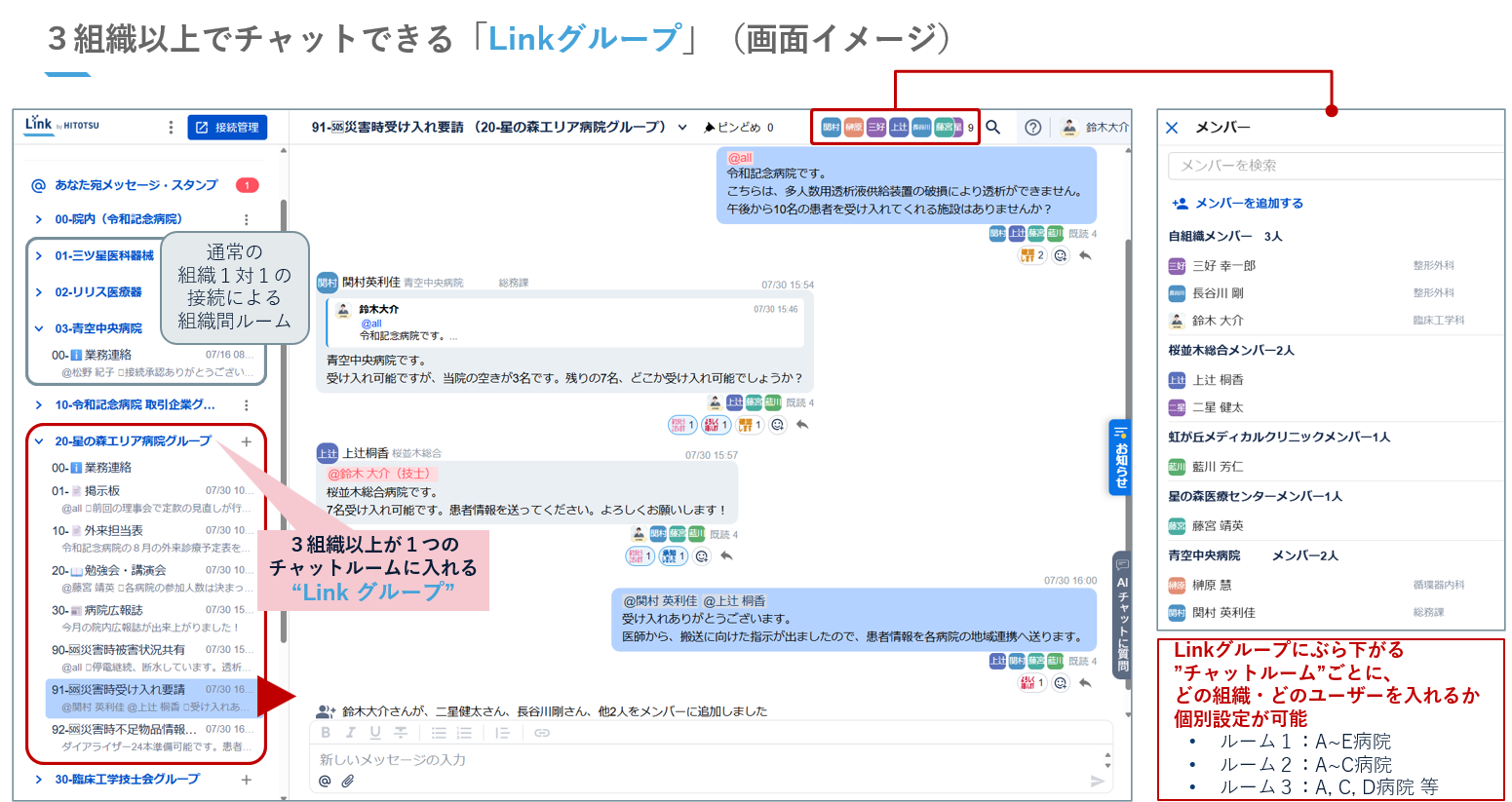
Task: Open the 20-勉強会・講演会 room
Action: click(x=153, y=579)
